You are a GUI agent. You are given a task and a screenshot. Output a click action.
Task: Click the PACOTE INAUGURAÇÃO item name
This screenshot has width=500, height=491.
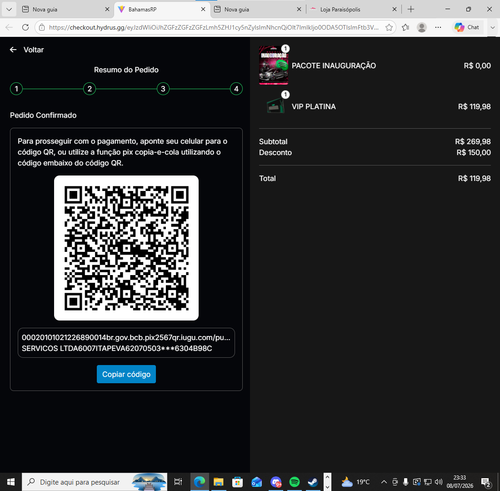[334, 66]
